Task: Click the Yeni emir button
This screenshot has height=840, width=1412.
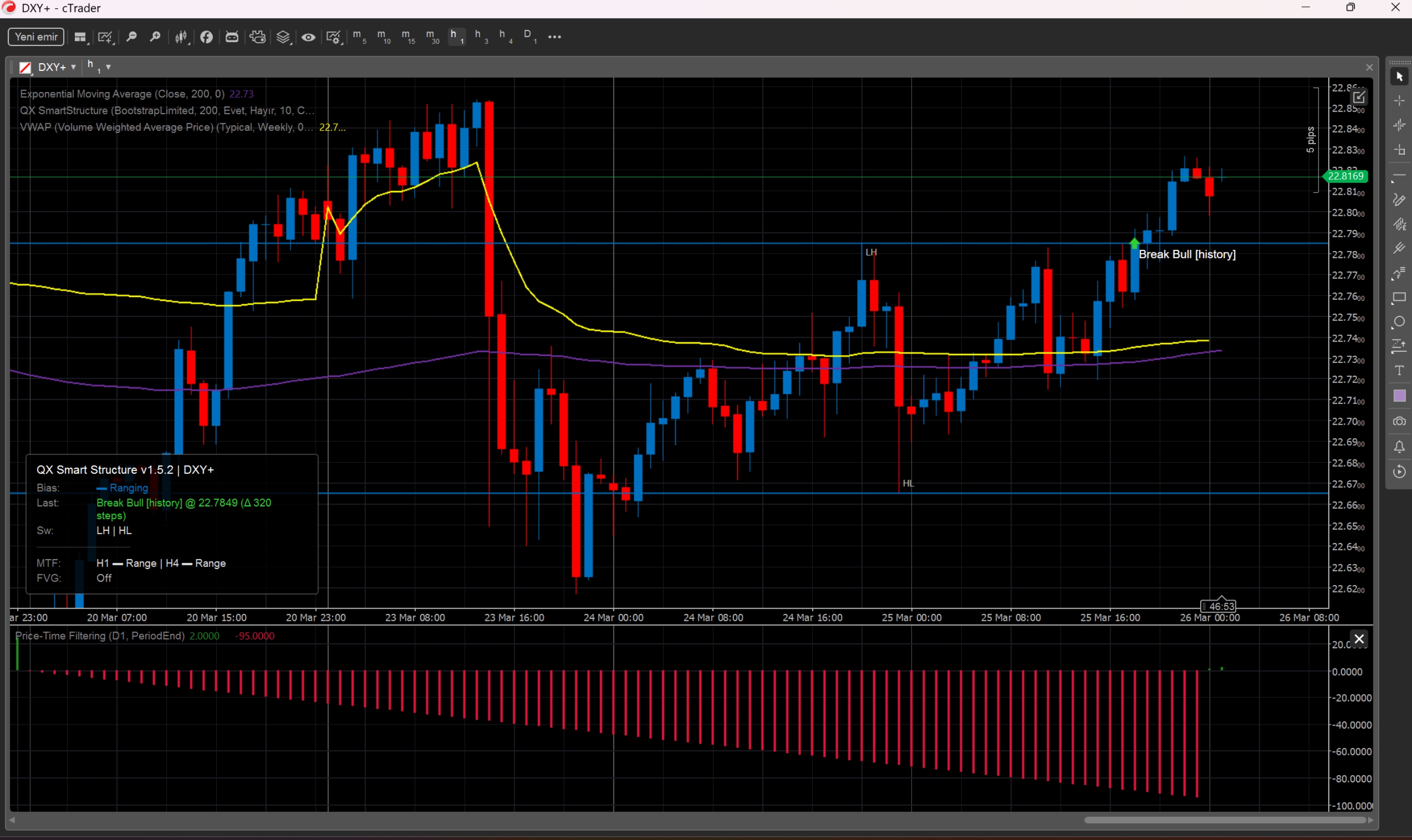Action: (x=36, y=36)
